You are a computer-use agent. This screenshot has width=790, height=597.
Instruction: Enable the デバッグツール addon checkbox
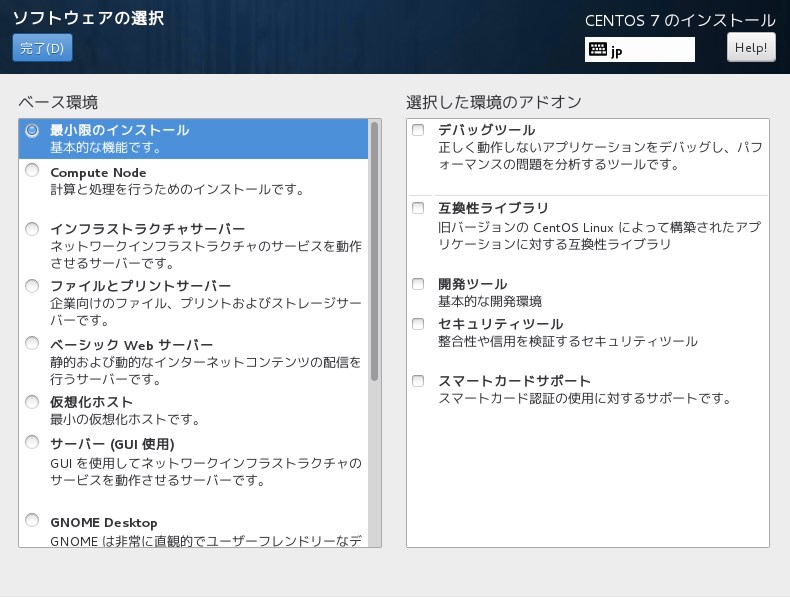point(418,130)
